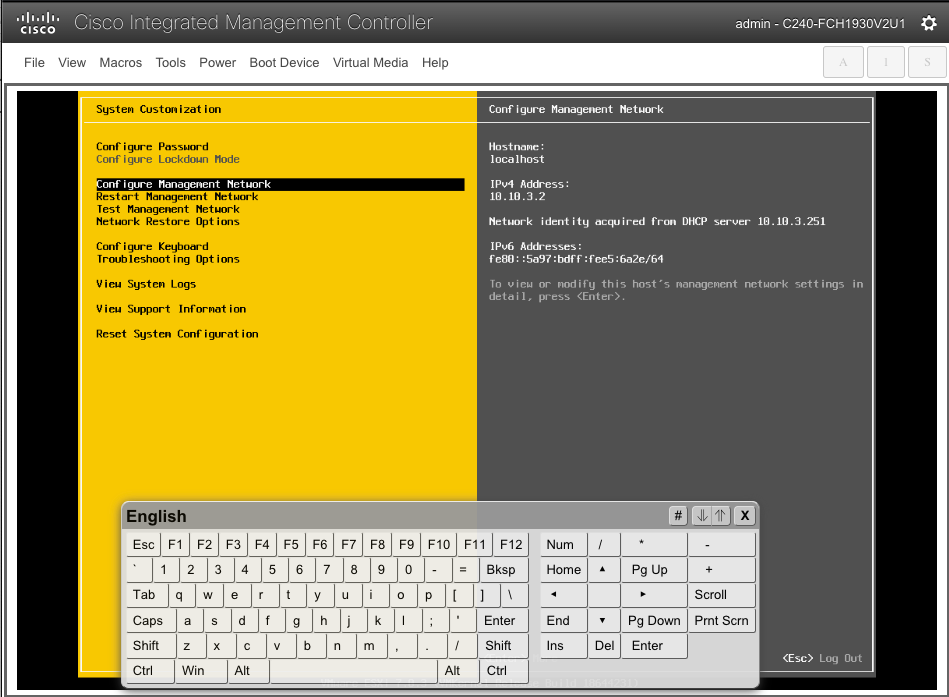Toggle Caps key on virtual keyboard
The width and height of the screenshot is (949, 697).
point(151,621)
